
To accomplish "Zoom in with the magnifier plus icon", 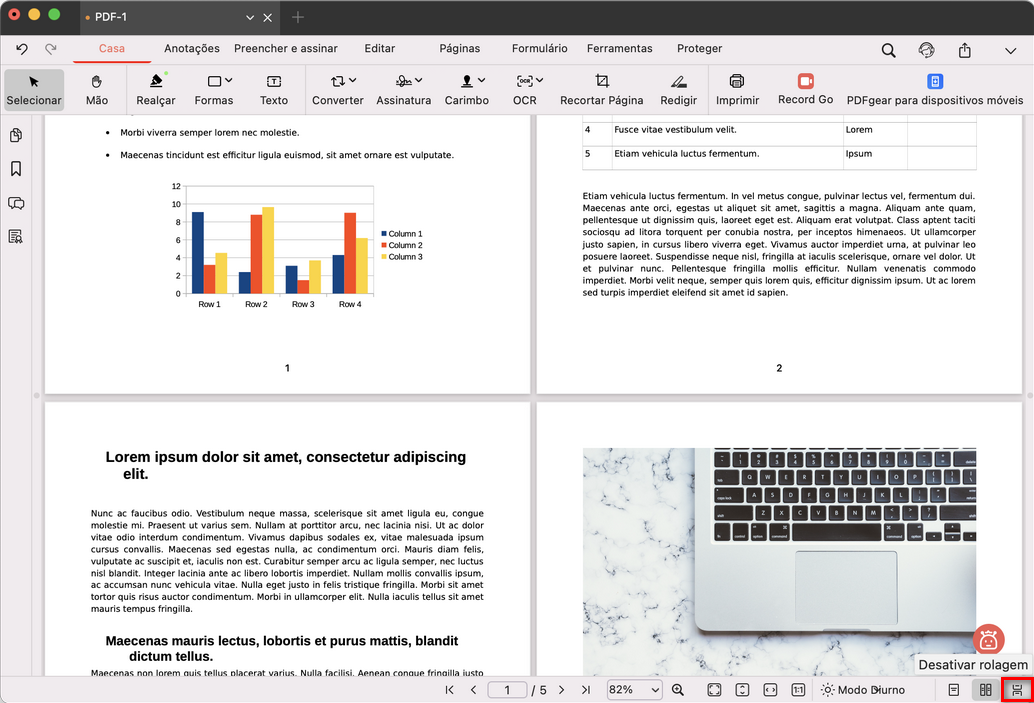I will pyautogui.click(x=678, y=690).
